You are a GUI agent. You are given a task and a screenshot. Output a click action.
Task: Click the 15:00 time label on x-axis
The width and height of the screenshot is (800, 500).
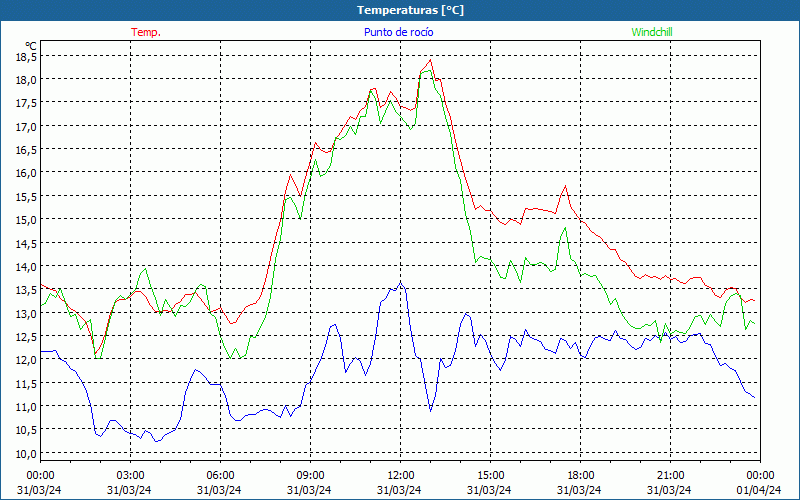pyautogui.click(x=490, y=476)
